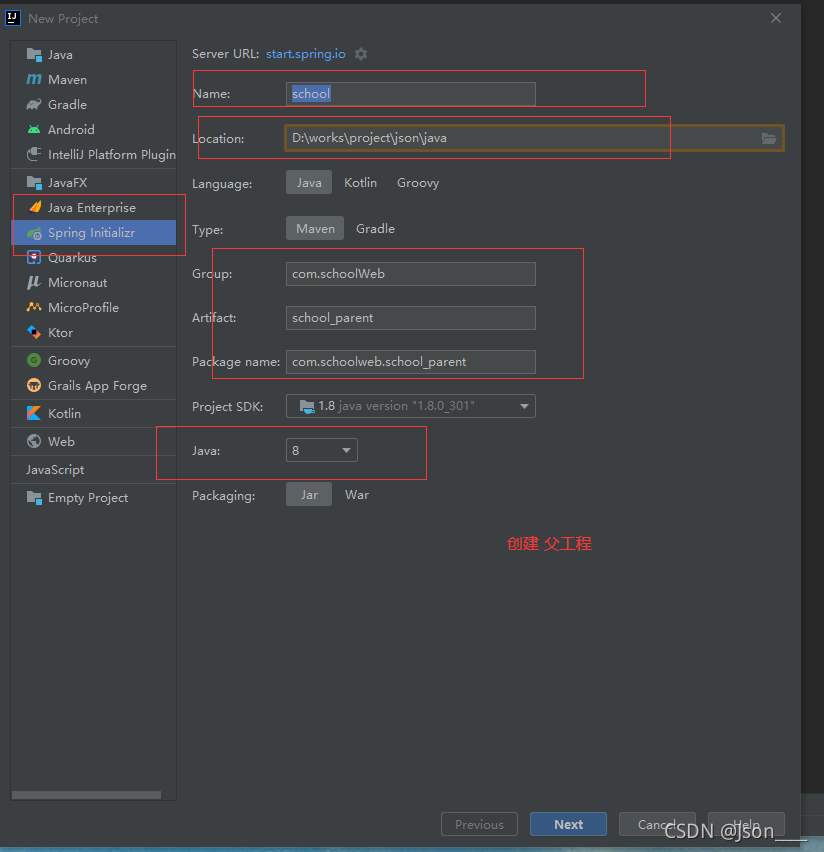Open the Java version dropdown
Screen dimensions: 824x852
(x=322, y=450)
